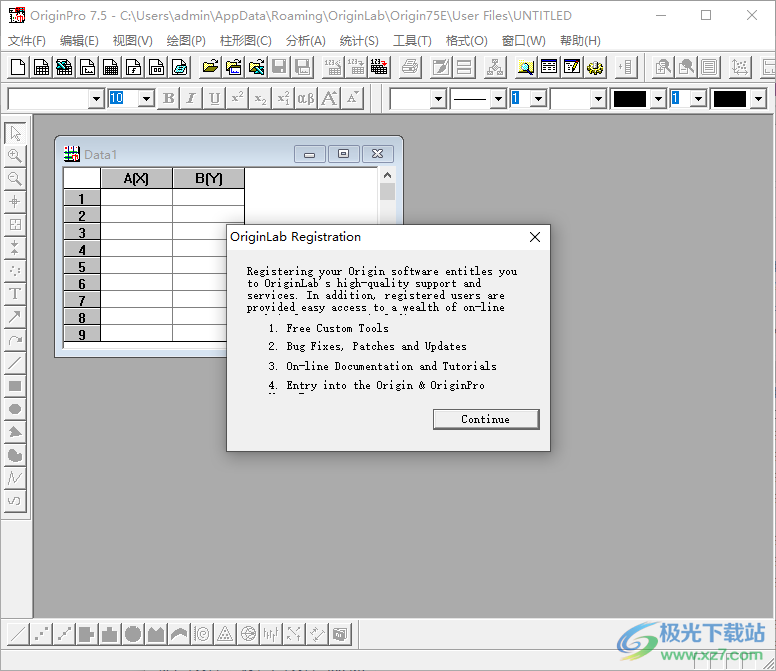Select the Zoom In tool
Image resolution: width=776 pixels, height=671 pixels.
15,156
